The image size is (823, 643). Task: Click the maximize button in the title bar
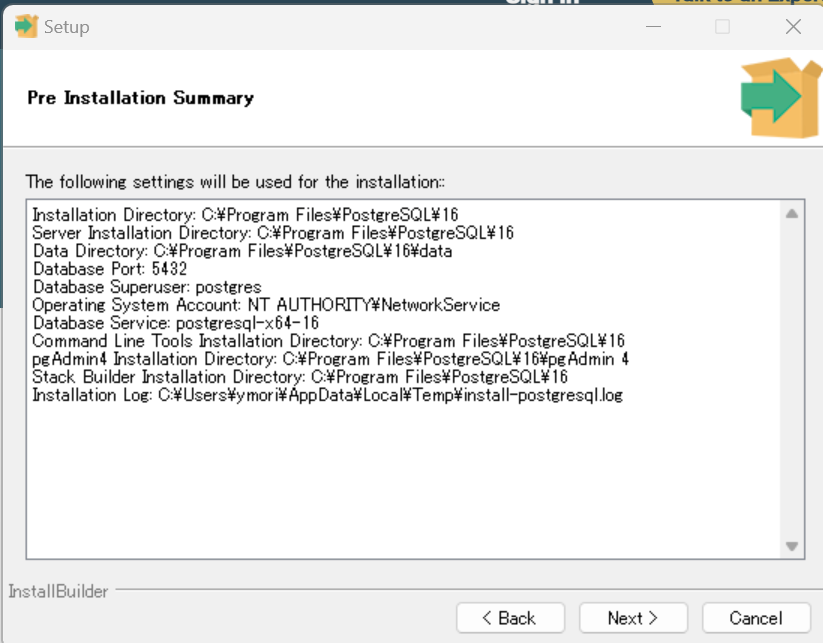722,26
